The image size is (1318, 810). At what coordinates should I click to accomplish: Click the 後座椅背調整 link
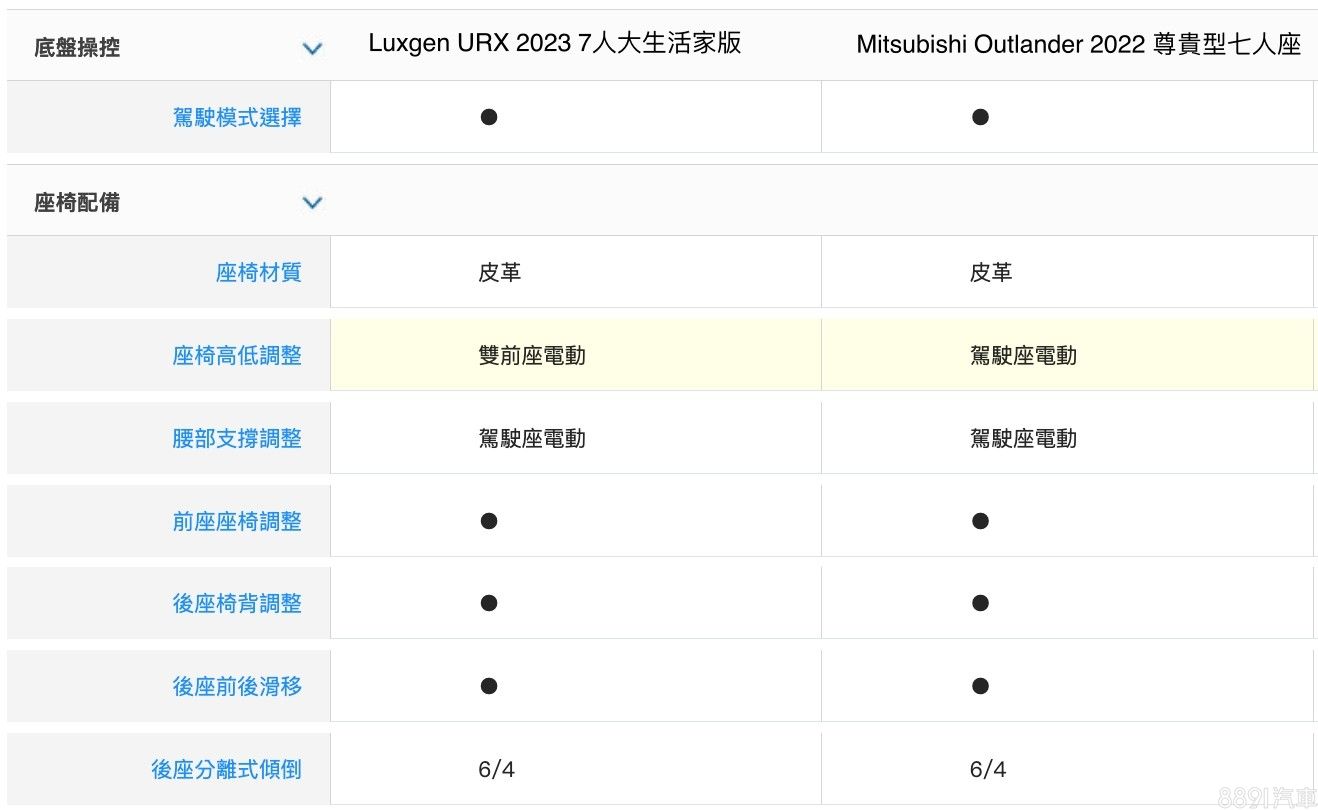tap(237, 604)
